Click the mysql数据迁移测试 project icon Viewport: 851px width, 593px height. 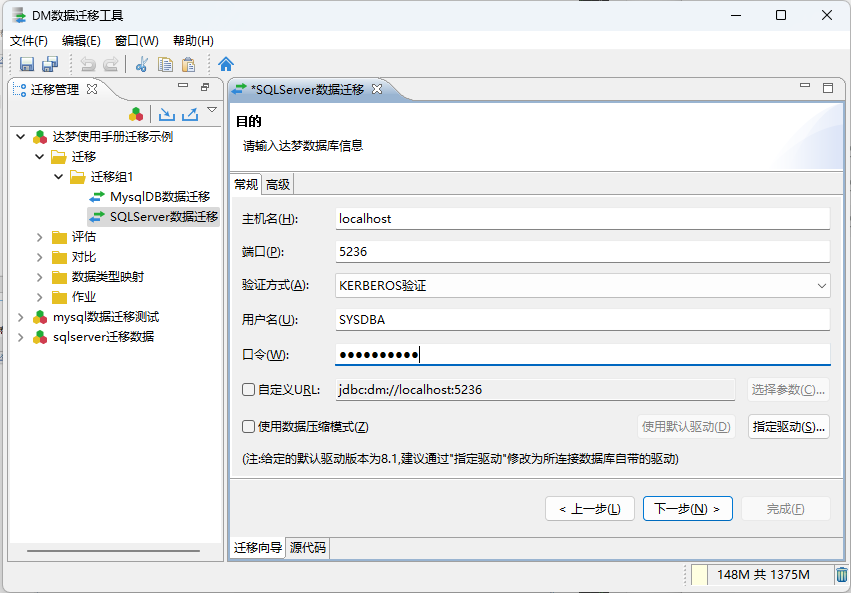pyautogui.click(x=40, y=317)
